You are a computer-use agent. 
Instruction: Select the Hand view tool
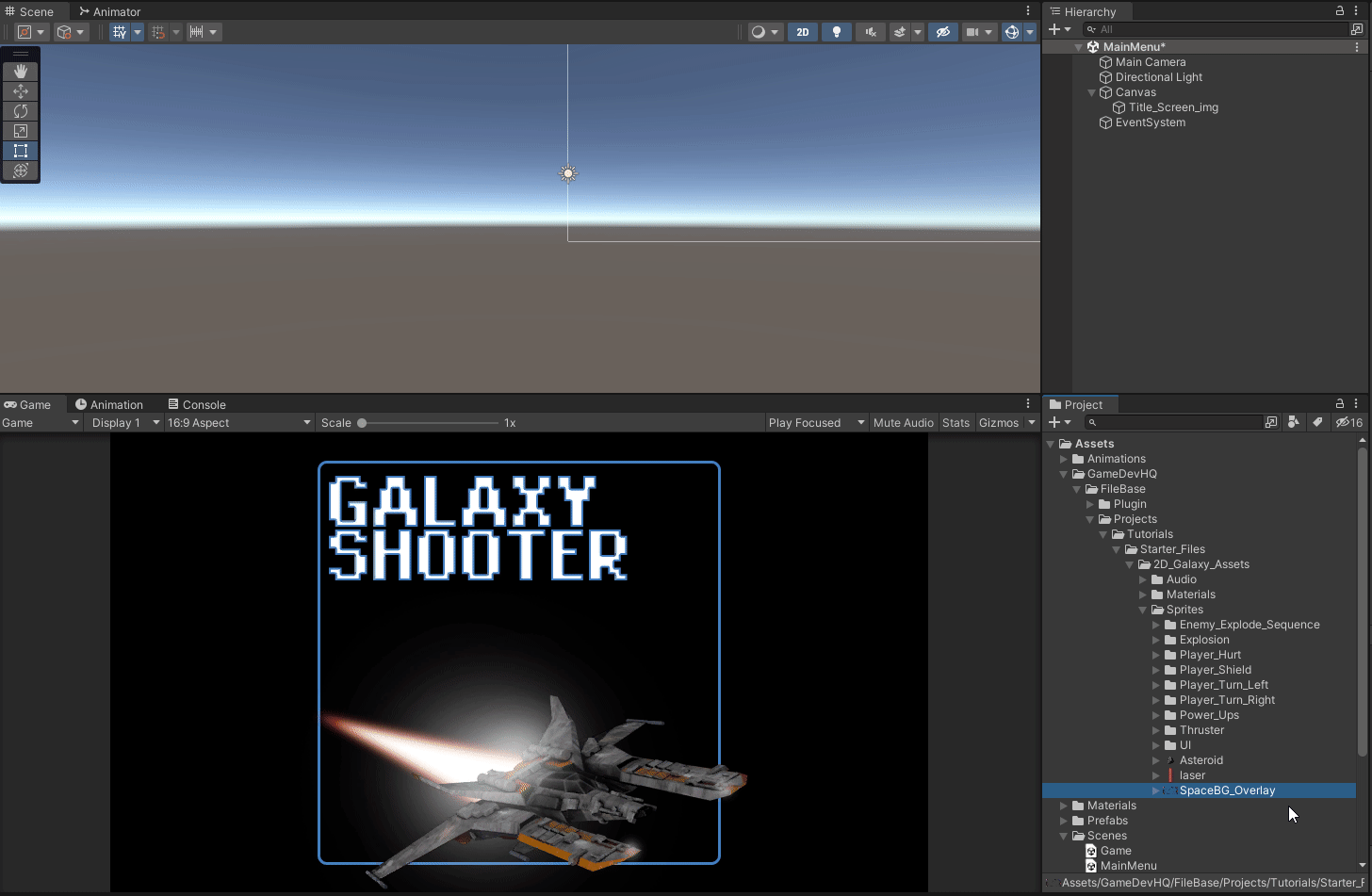[x=21, y=72]
